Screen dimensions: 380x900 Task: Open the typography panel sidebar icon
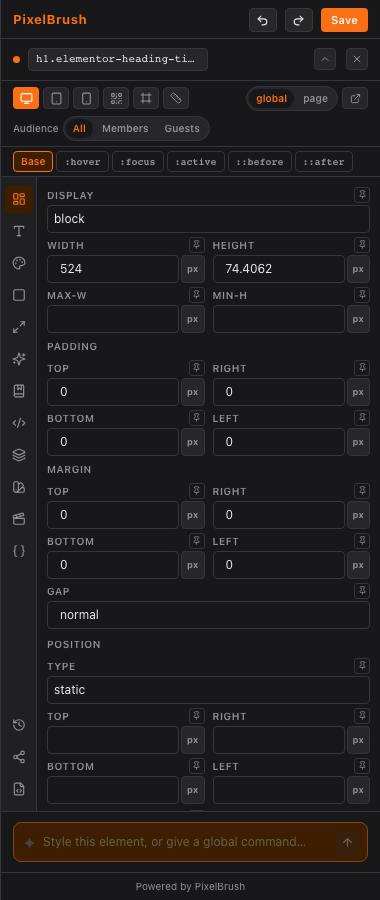point(19,231)
